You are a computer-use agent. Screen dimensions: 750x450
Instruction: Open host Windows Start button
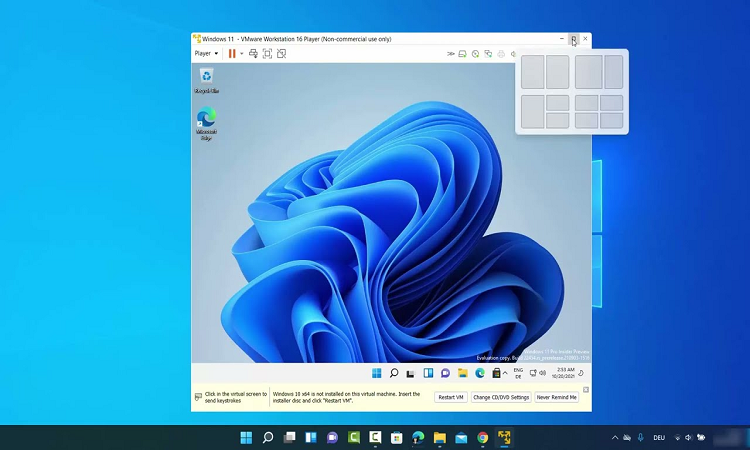point(246,438)
